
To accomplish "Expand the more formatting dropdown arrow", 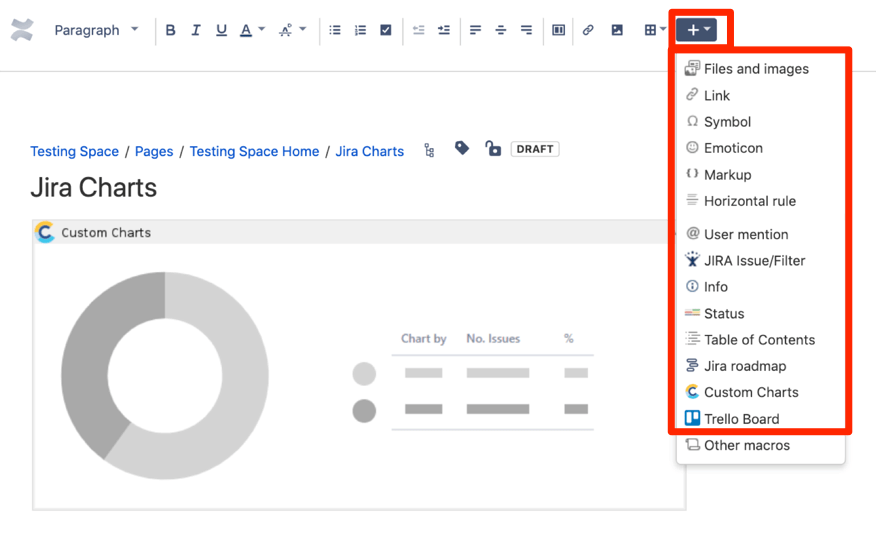I will point(303,29).
